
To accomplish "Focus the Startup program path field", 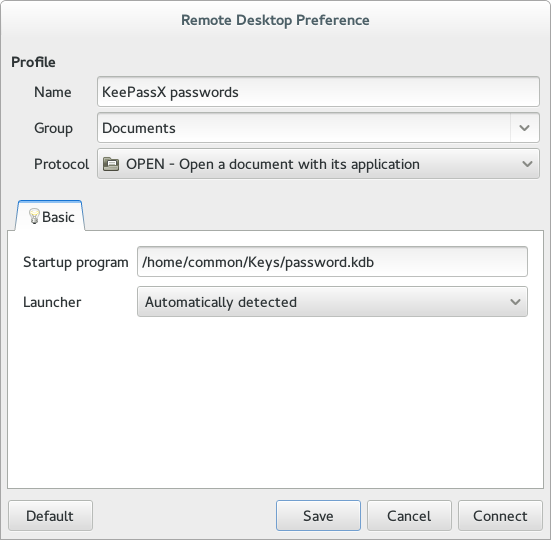I will pyautogui.click(x=332, y=262).
